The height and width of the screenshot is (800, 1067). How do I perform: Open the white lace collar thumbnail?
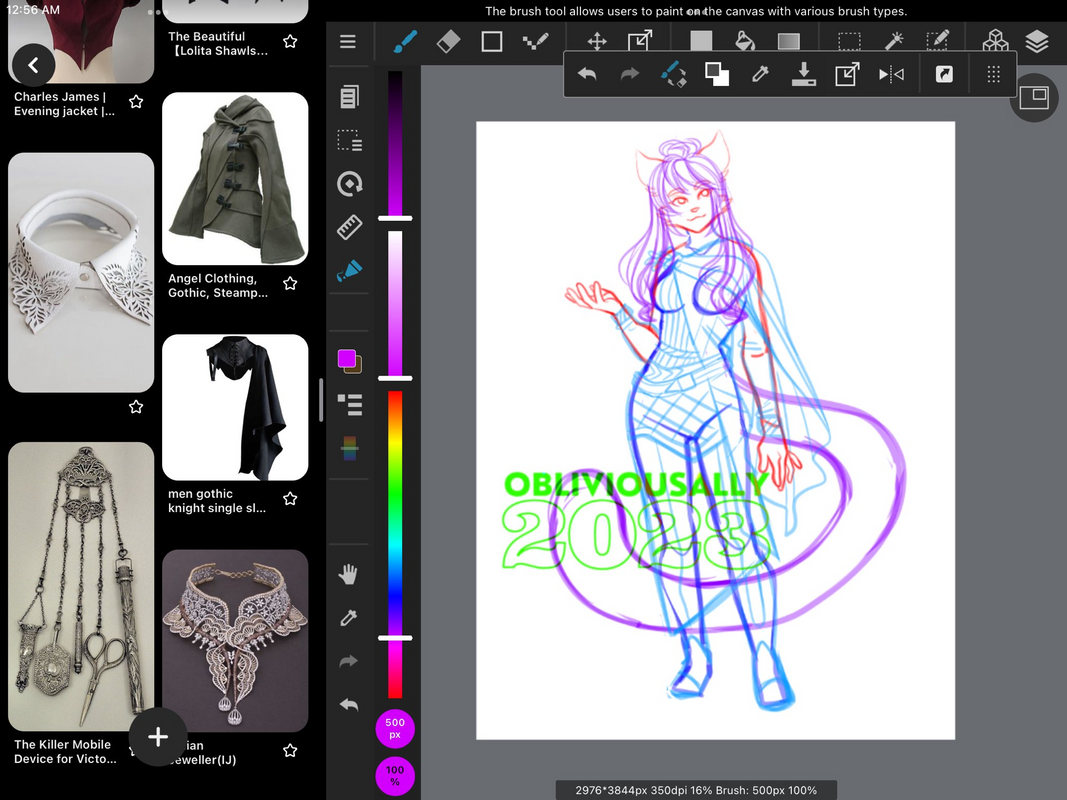pyautogui.click(x=81, y=272)
